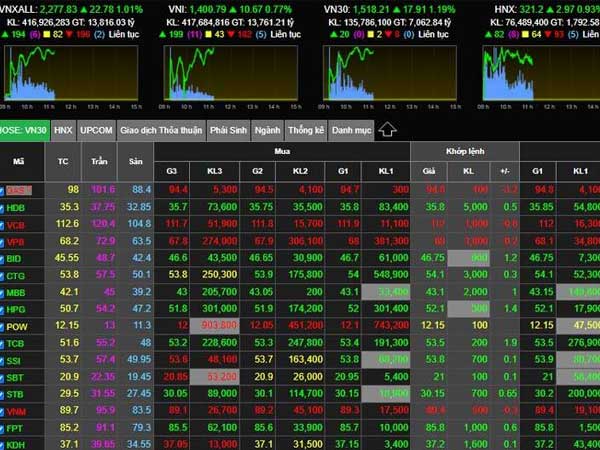Click the up-arrow icon beside Danh mục tab
The width and height of the screenshot is (600, 450).
[x=388, y=130]
